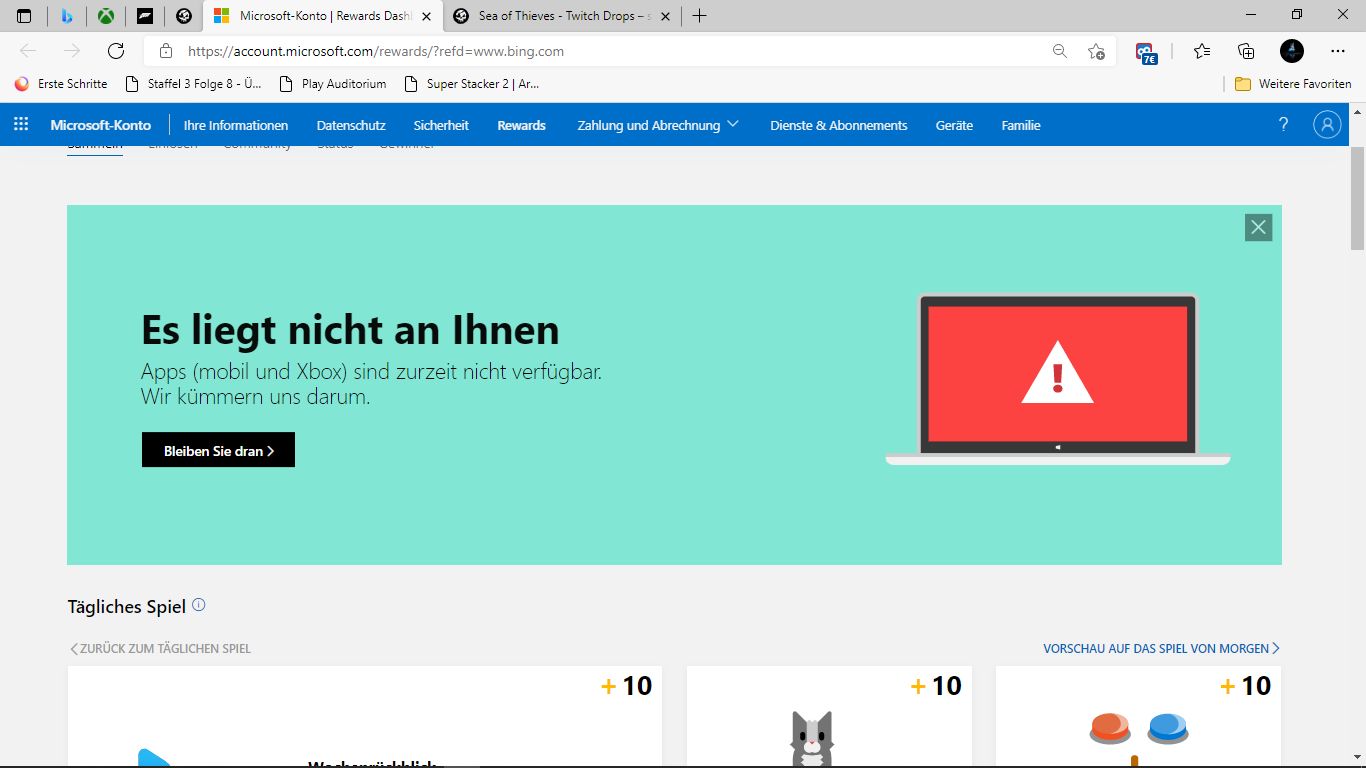The width and height of the screenshot is (1366, 768).
Task: Click the Bleiben Sie dran button
Action: pyautogui.click(x=218, y=450)
